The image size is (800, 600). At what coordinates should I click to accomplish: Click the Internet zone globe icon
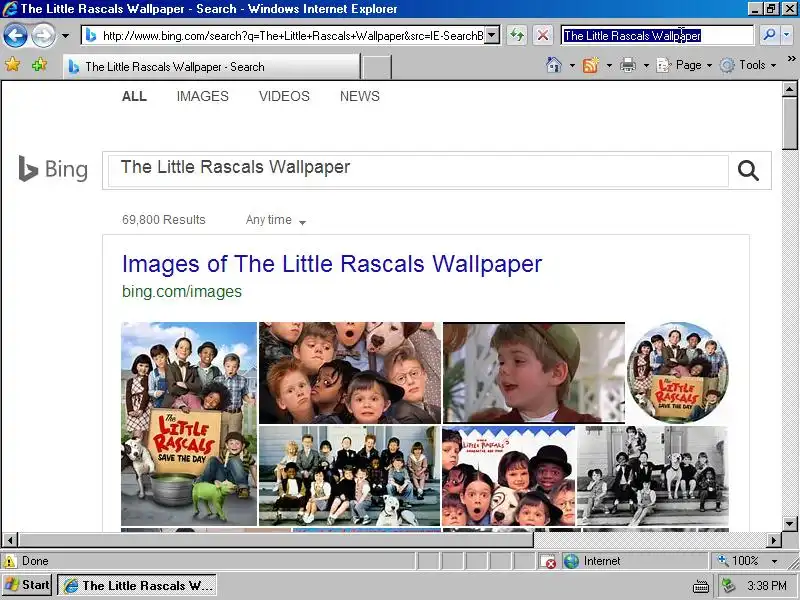pos(571,561)
